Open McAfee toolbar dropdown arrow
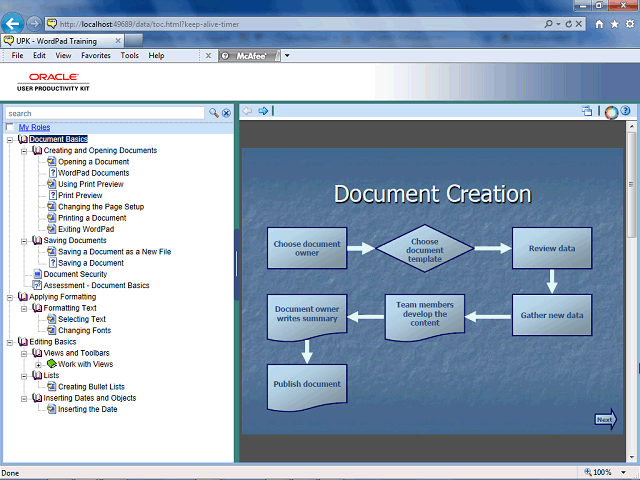 [287, 56]
